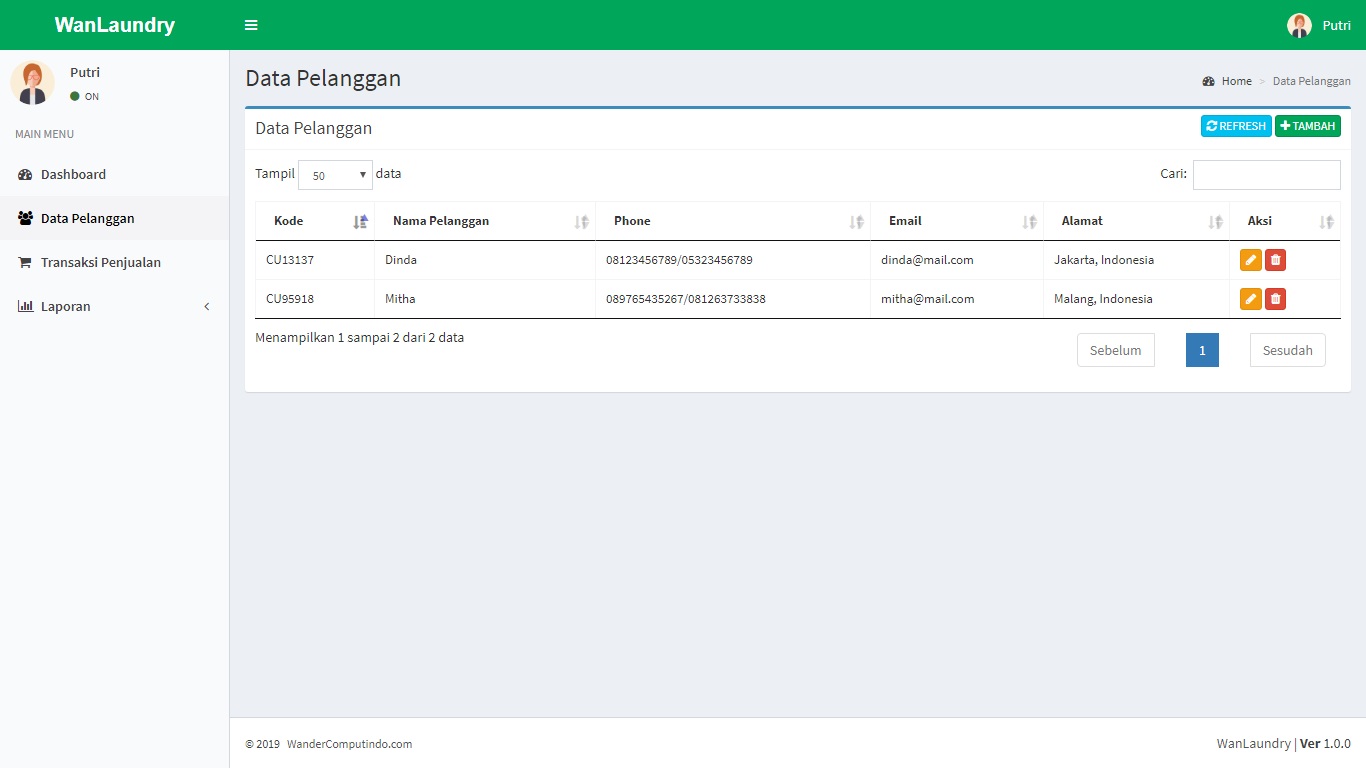Sort by Alamat column sort icon
This screenshot has height=768, width=1366.
coord(1216,222)
